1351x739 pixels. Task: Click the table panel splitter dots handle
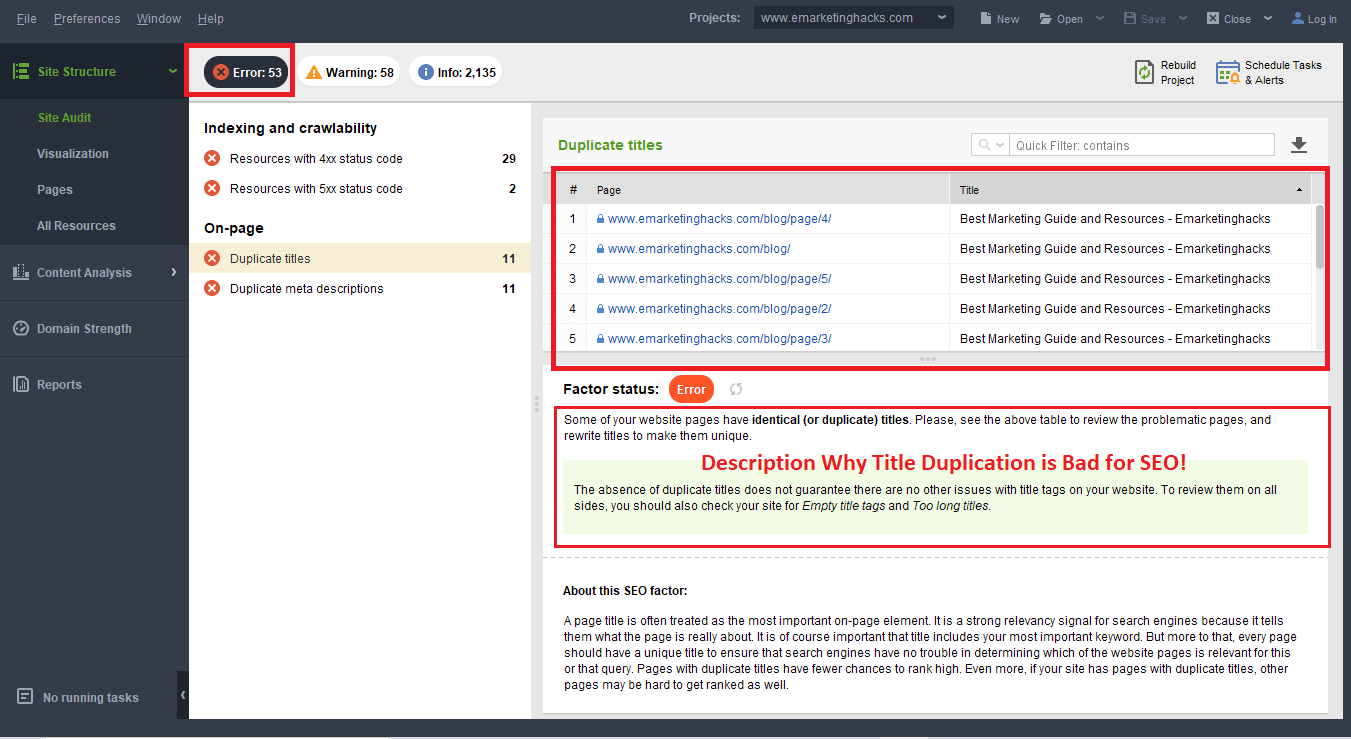coord(928,358)
